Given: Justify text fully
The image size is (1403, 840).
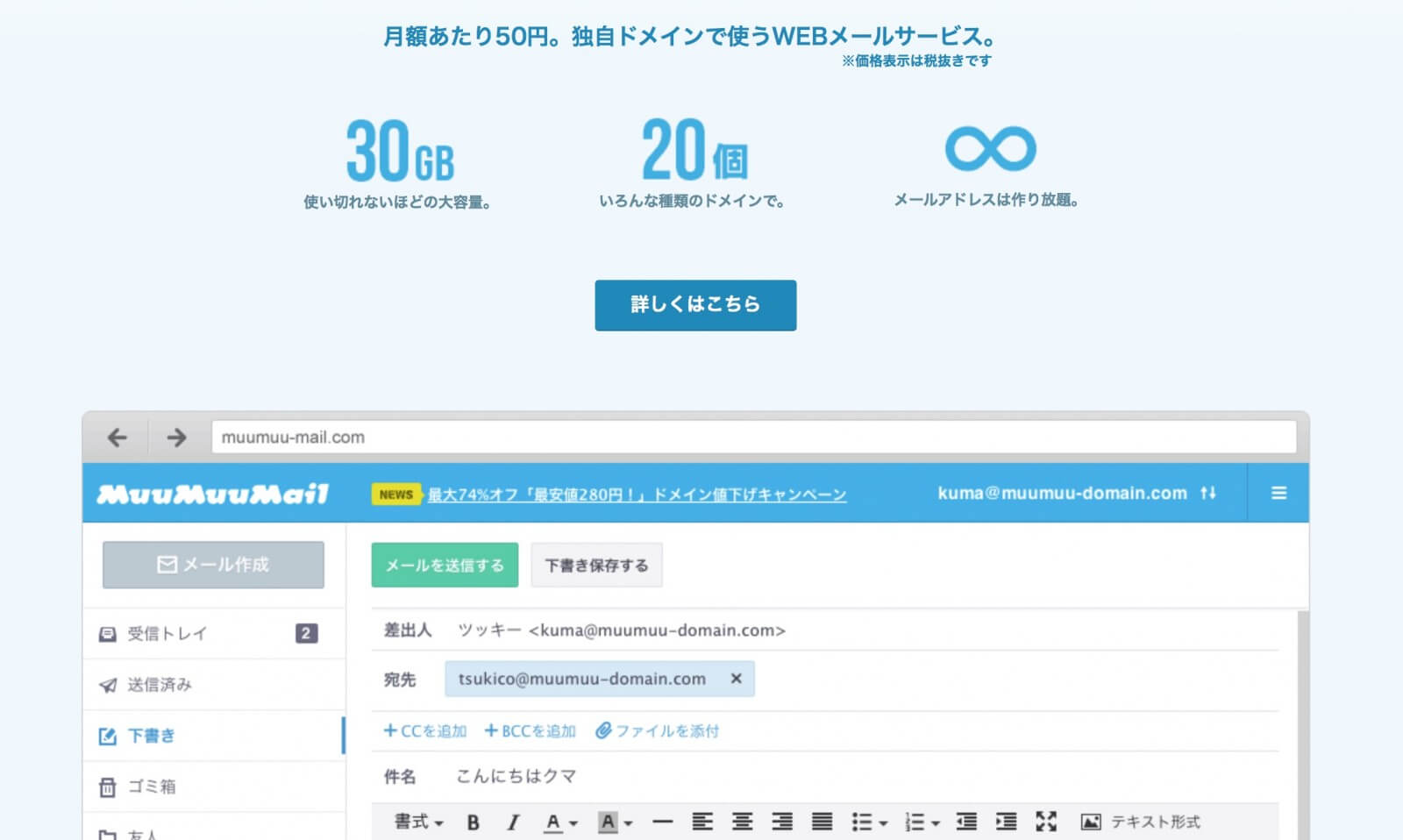Looking at the screenshot, I should [x=822, y=822].
